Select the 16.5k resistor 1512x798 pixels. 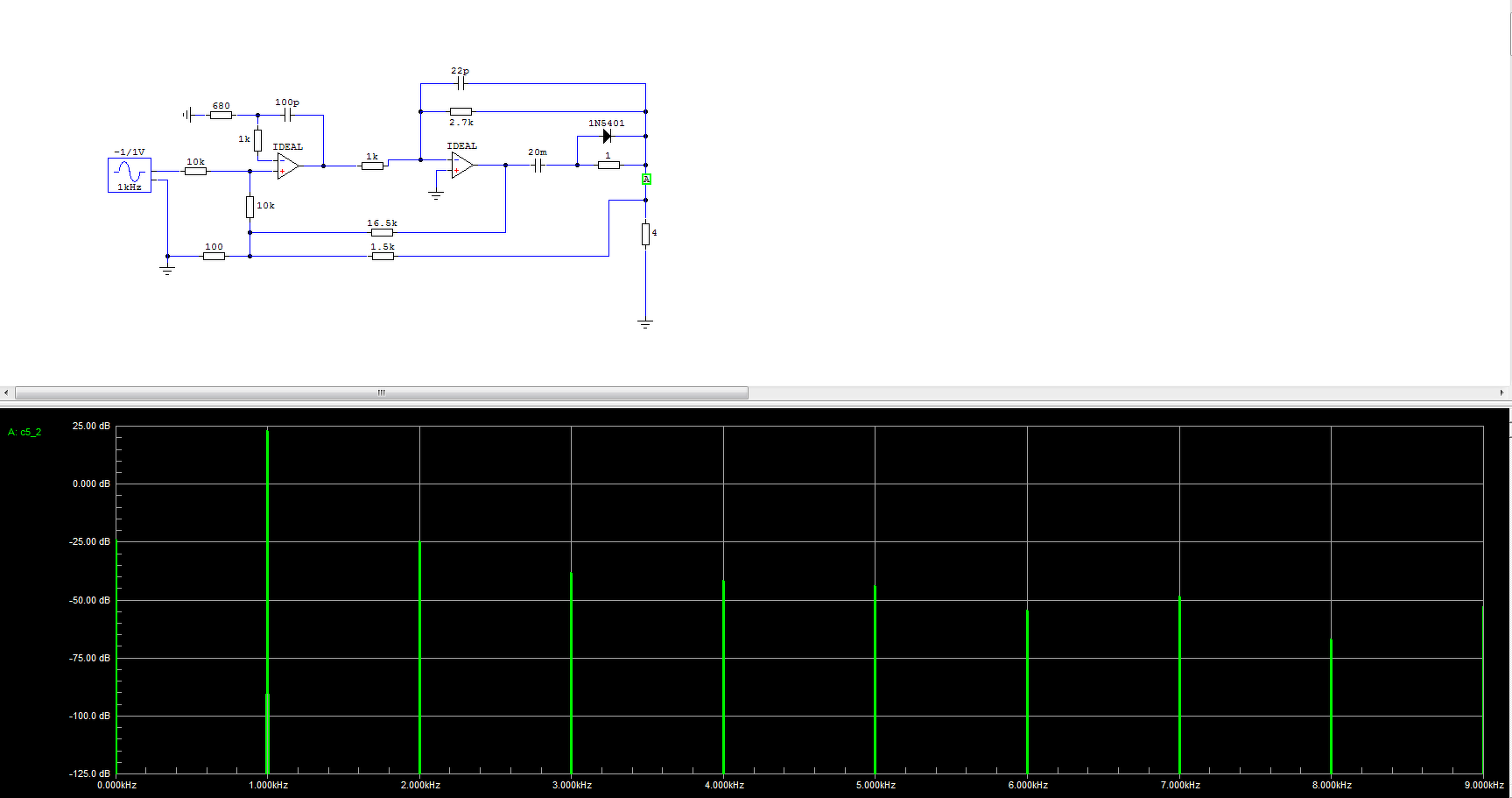tap(382, 232)
